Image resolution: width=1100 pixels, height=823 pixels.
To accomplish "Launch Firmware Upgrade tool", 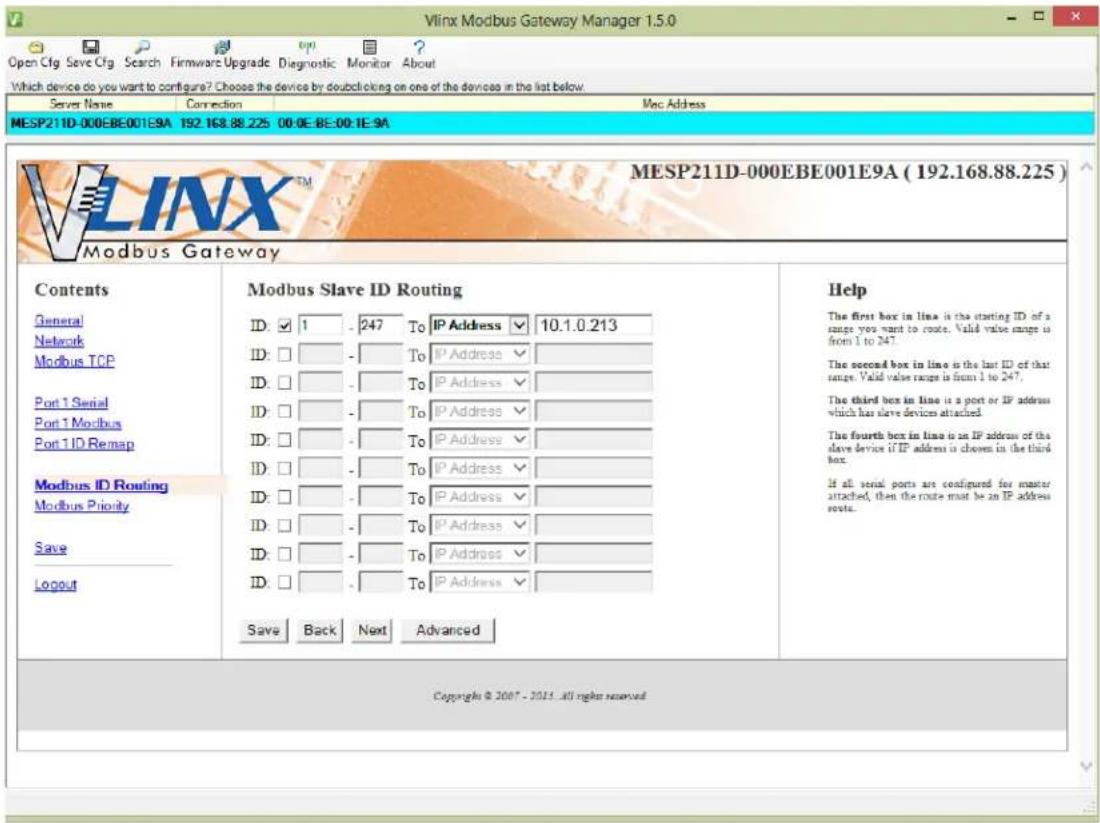I will coord(220,55).
